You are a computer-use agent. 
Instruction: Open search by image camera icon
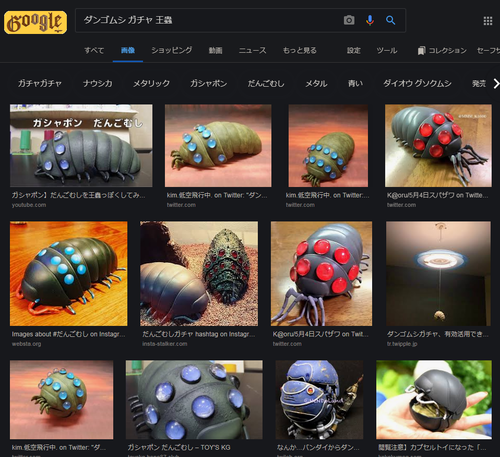349,20
